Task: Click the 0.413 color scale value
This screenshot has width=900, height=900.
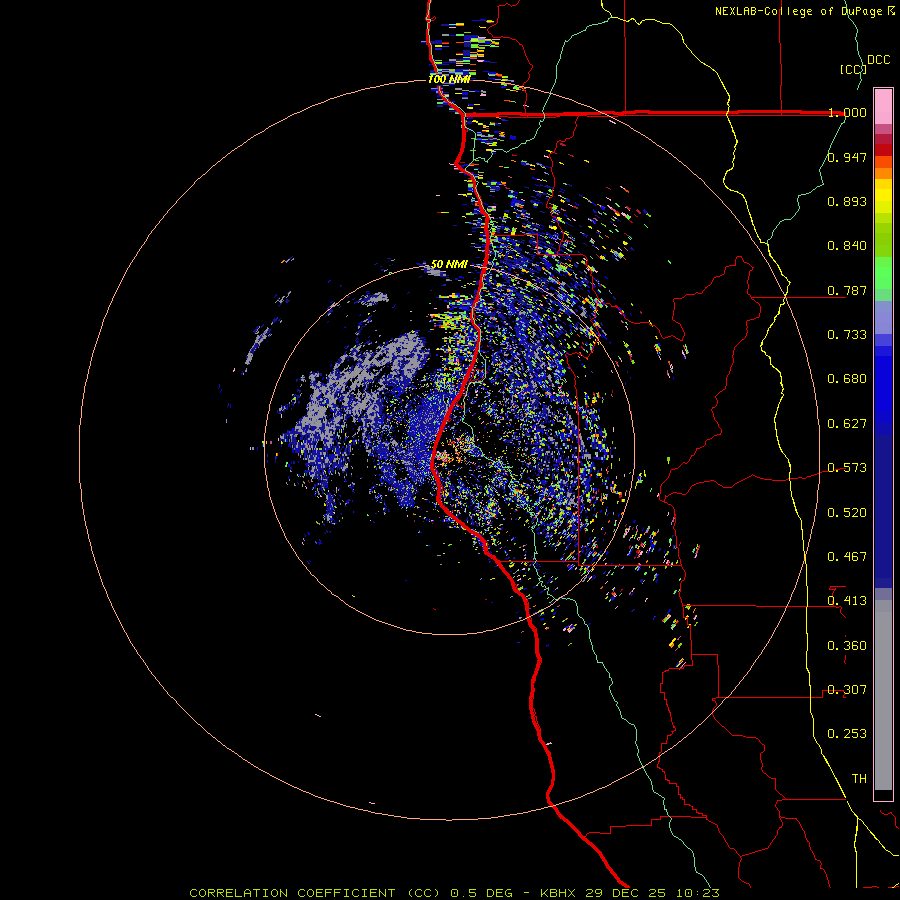Action: tap(847, 601)
